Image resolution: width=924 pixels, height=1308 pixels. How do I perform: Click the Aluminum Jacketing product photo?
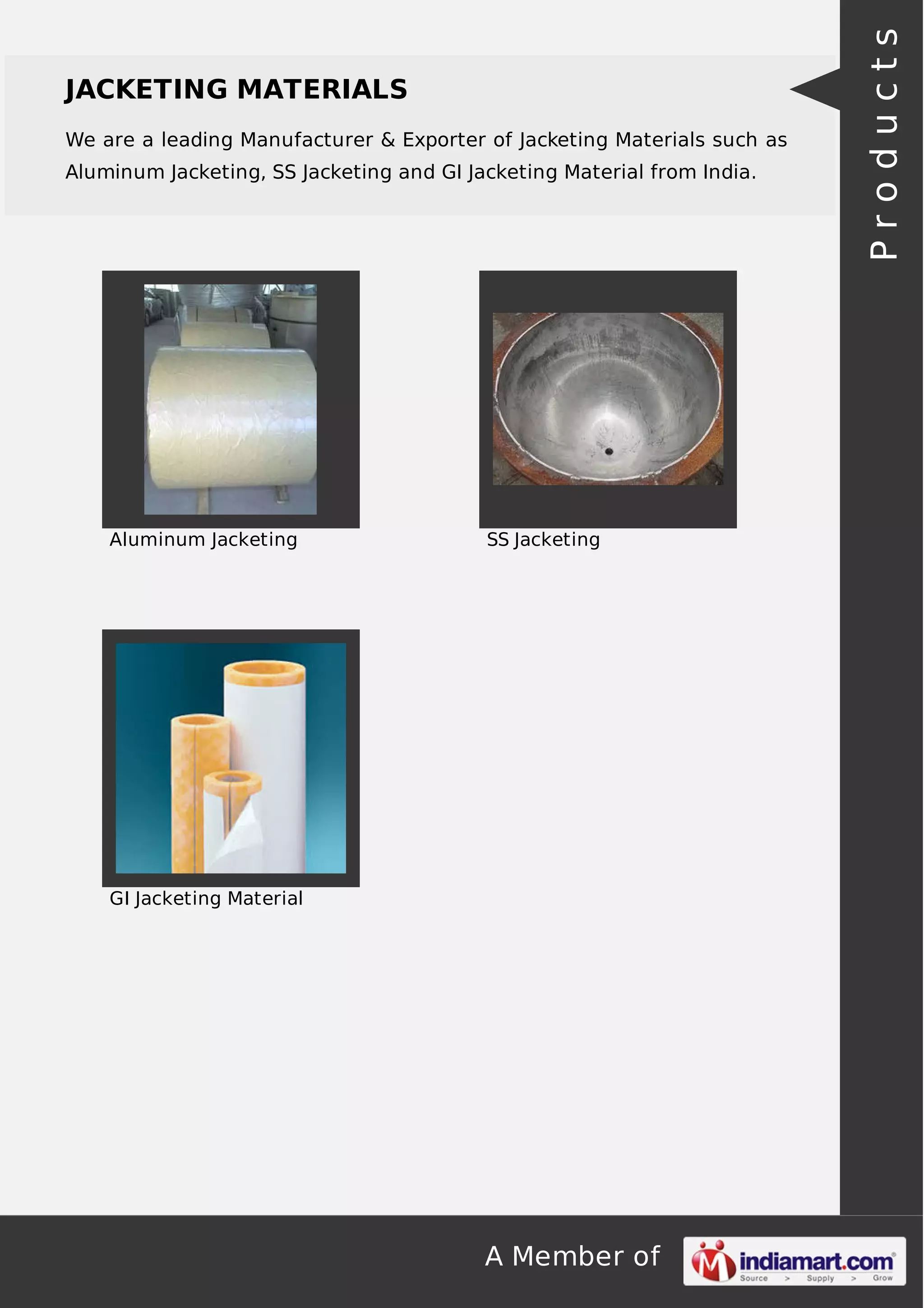[x=230, y=399]
